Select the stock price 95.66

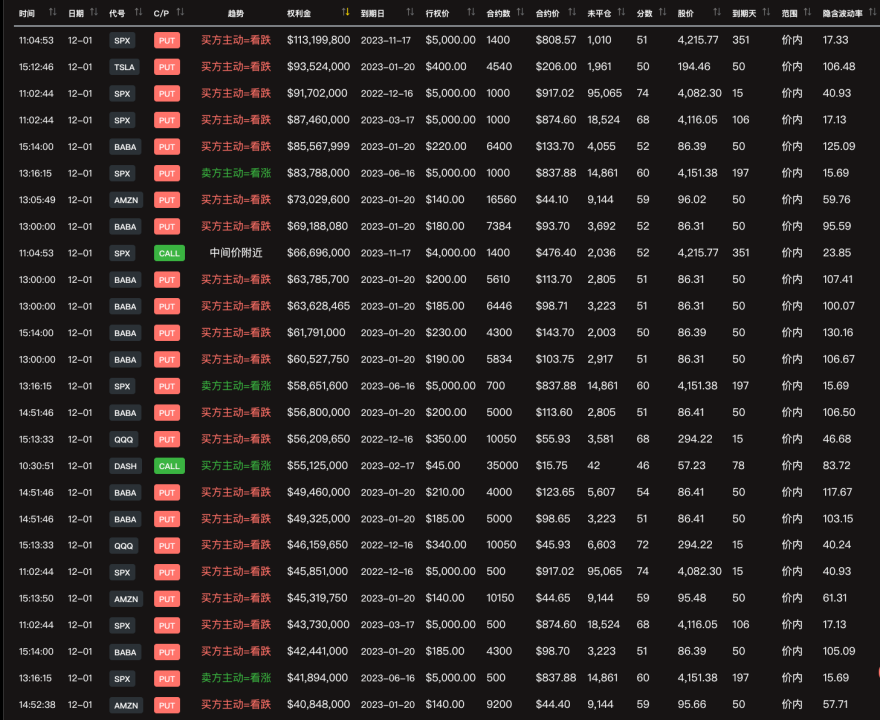[691, 705]
